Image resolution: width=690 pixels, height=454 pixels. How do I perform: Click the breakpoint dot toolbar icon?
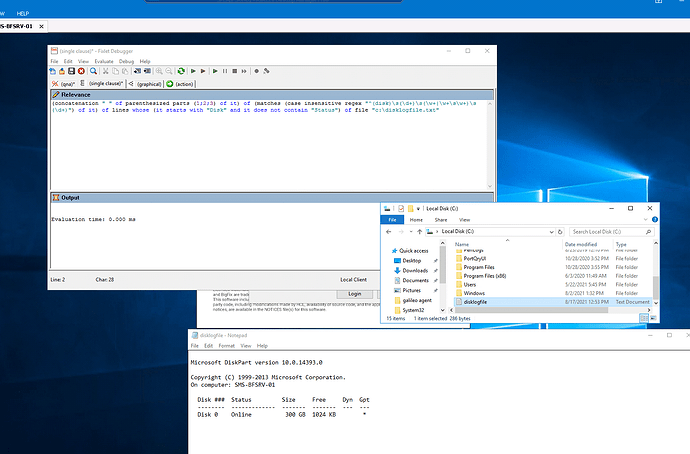(x=257, y=71)
